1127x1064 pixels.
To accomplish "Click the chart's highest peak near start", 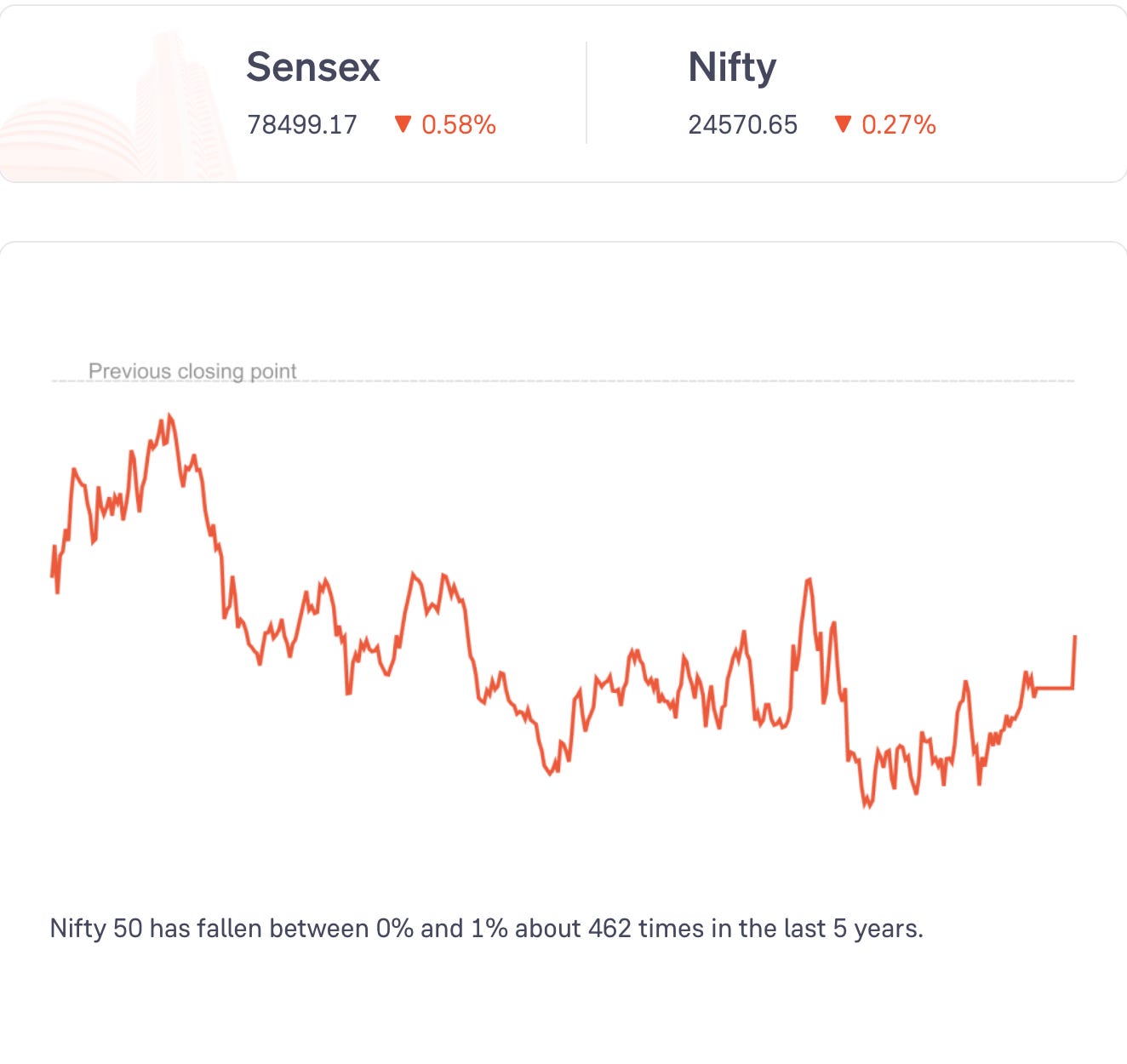I will pos(169,415).
